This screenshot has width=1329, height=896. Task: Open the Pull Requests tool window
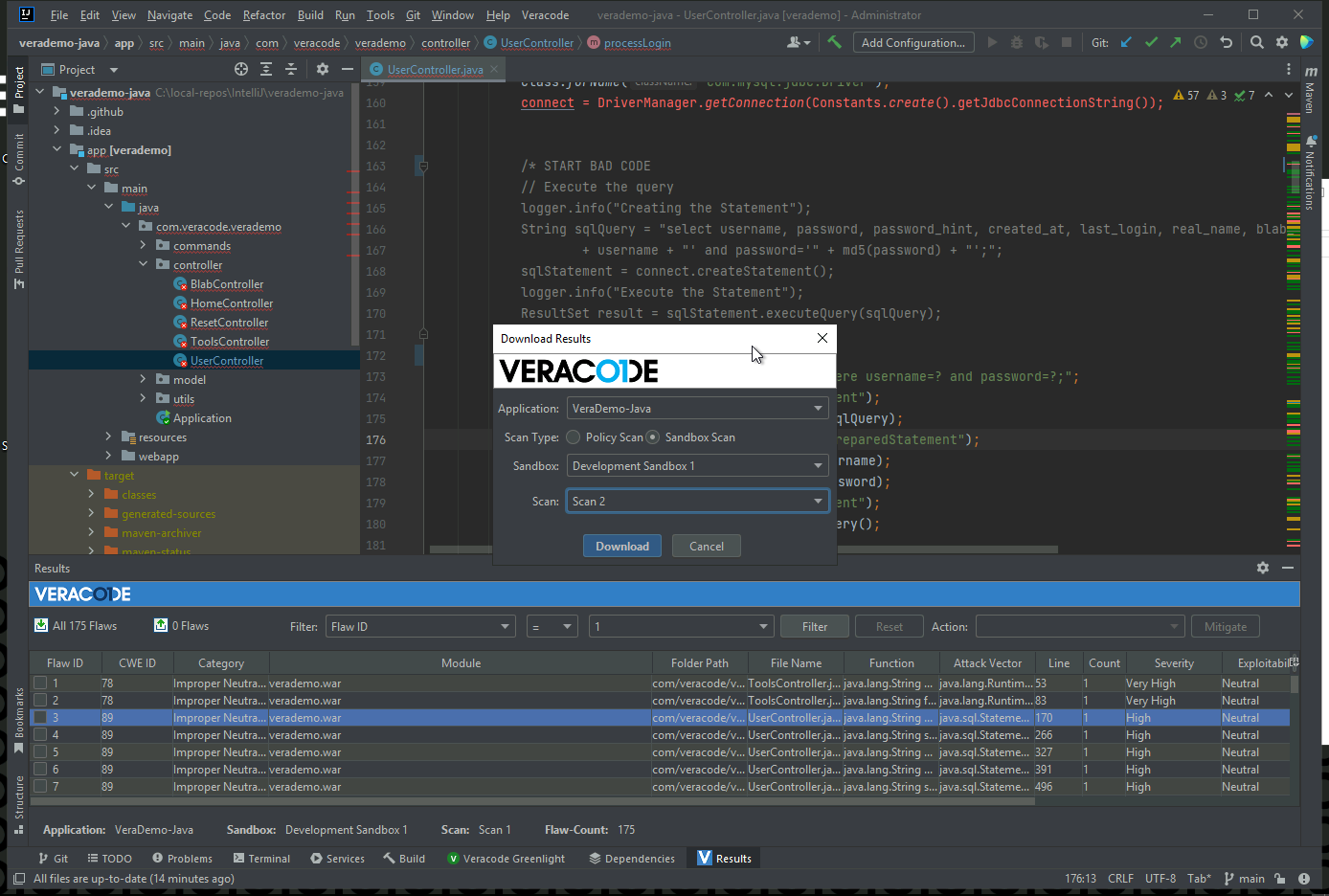[x=18, y=249]
